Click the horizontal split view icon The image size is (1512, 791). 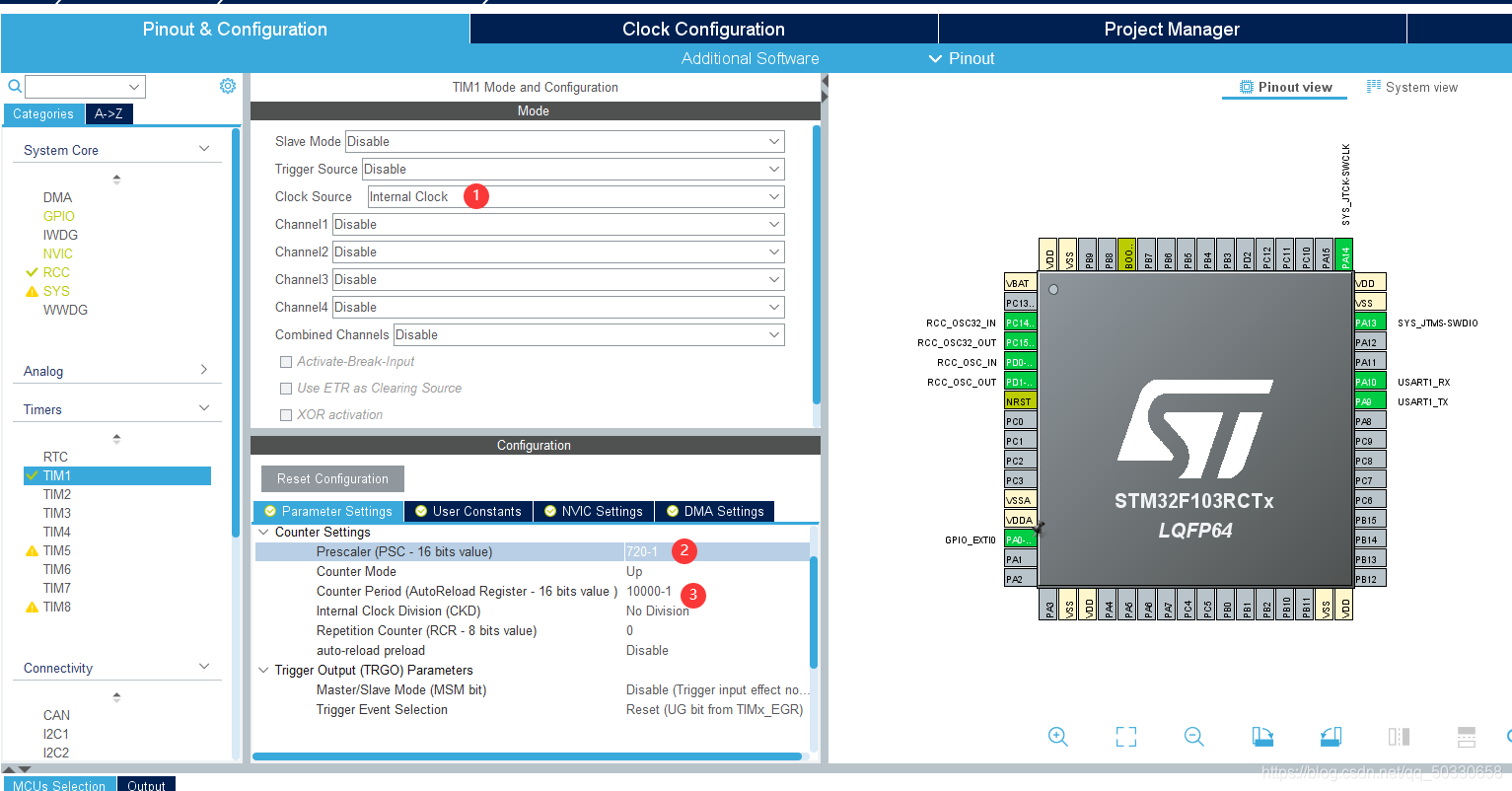tap(1467, 736)
